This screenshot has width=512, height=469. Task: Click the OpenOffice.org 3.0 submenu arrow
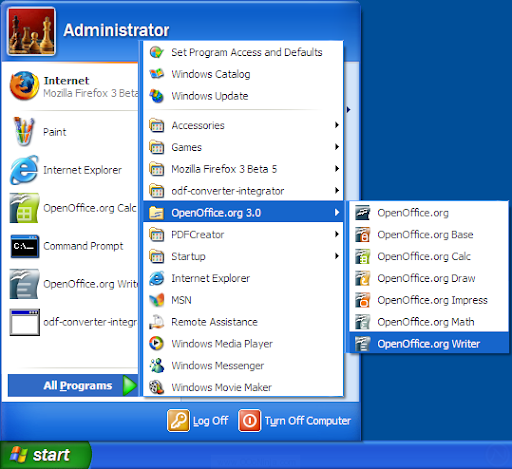click(x=337, y=212)
